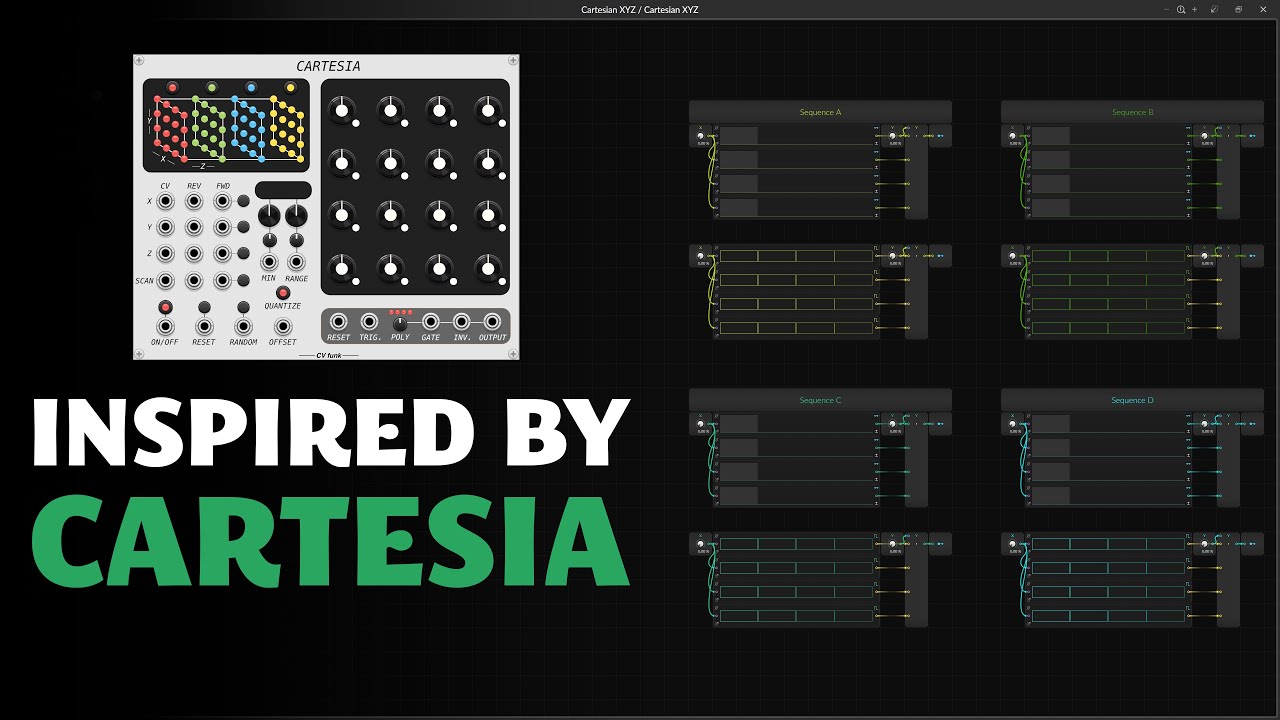The width and height of the screenshot is (1280, 720).
Task: Click the GATE output jack
Action: [431, 322]
